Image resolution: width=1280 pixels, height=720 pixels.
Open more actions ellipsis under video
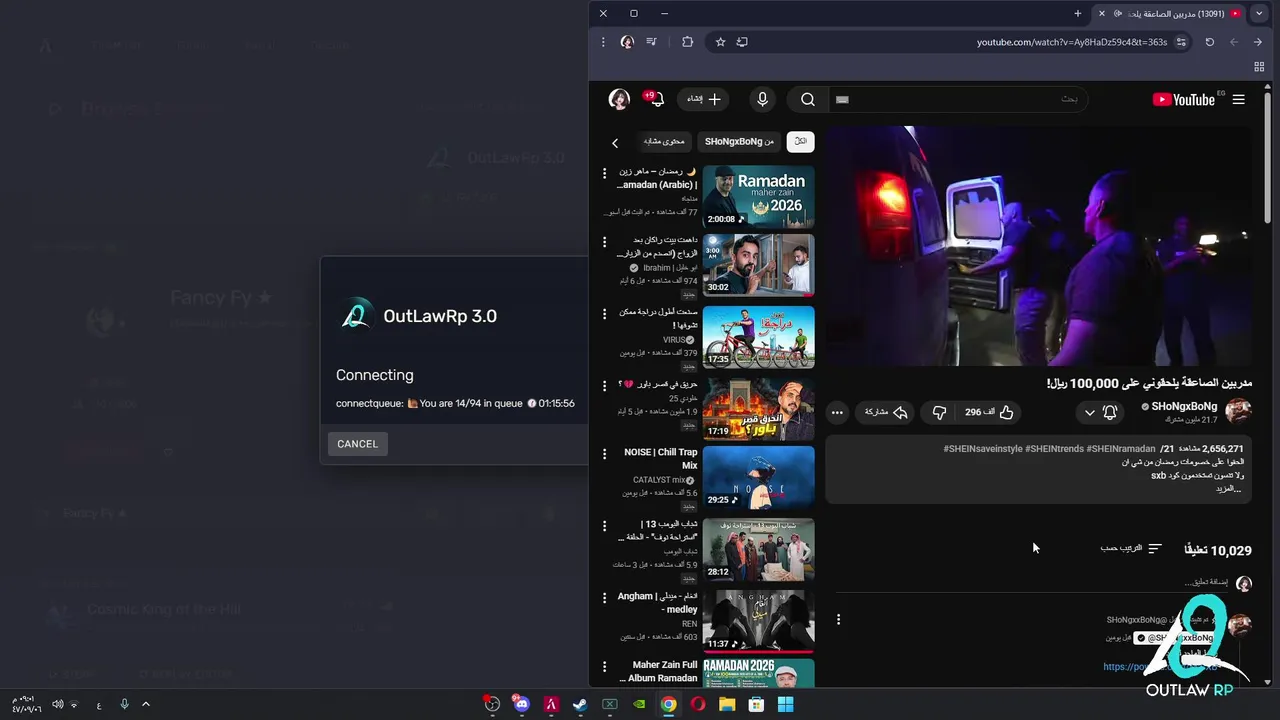[837, 412]
